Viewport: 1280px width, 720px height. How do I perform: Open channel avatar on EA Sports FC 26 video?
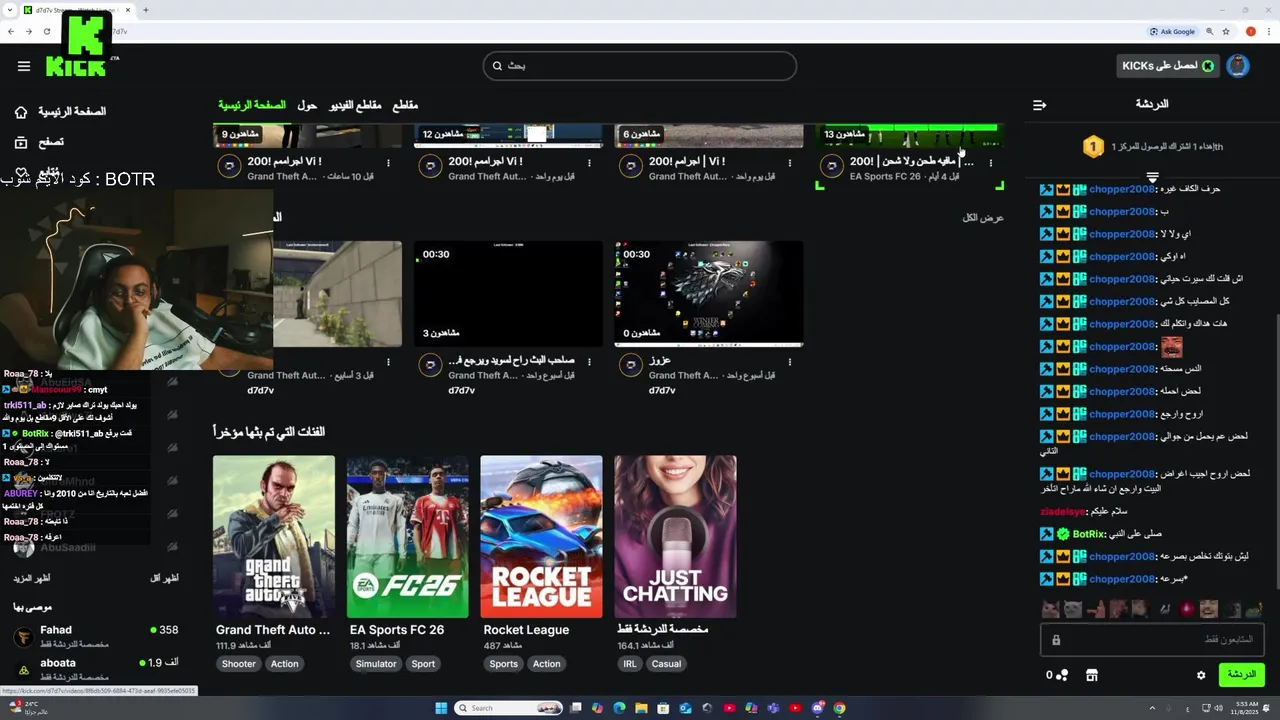click(x=831, y=166)
